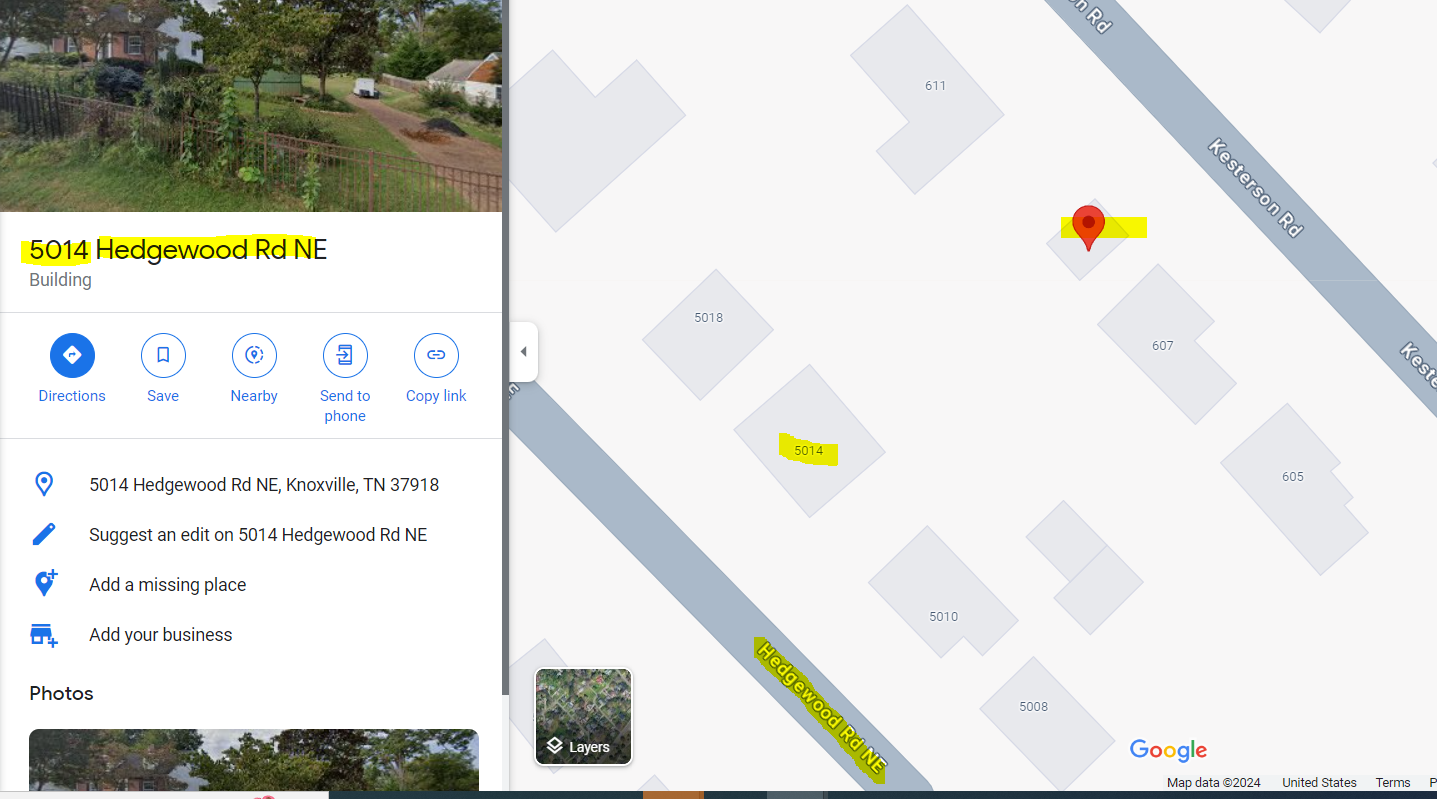The height and width of the screenshot is (799, 1437).
Task: Click the Copy link icon
Action: (x=436, y=355)
